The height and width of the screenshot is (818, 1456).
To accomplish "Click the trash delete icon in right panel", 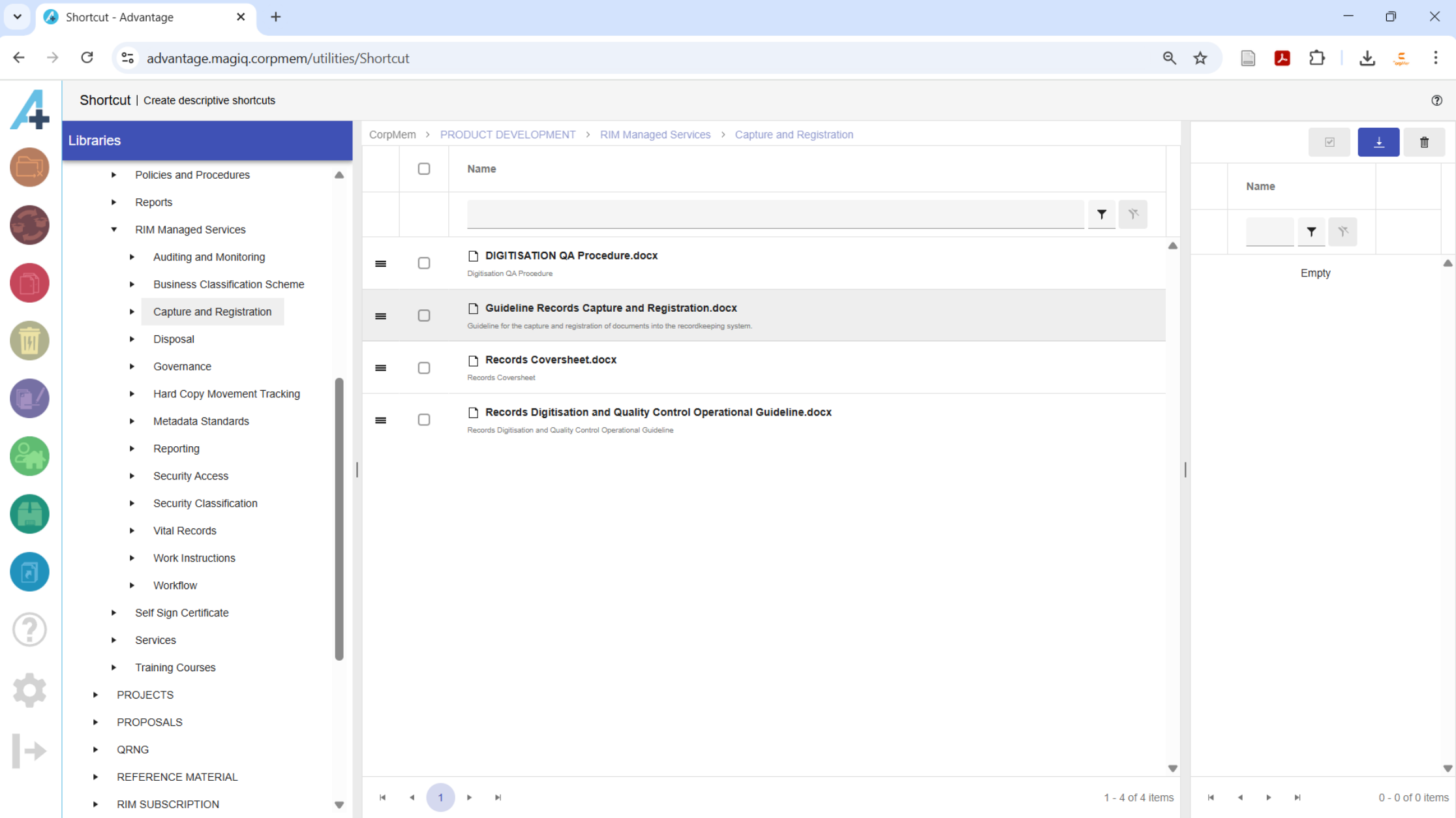I will 1425,142.
